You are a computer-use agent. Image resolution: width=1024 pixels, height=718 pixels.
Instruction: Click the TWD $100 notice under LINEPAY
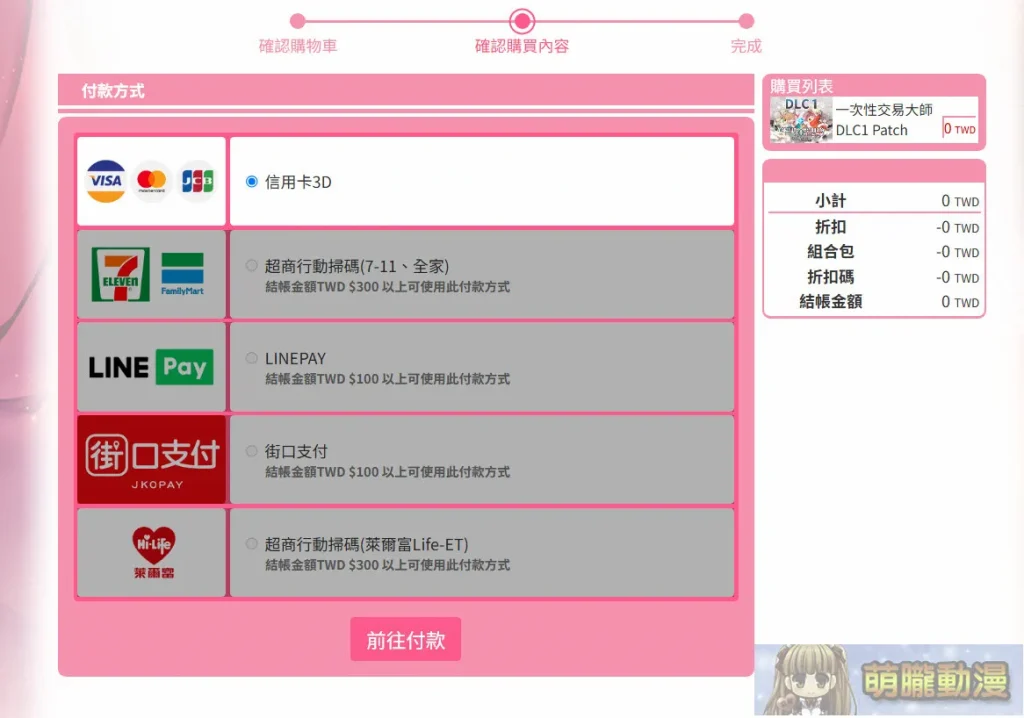[387, 379]
